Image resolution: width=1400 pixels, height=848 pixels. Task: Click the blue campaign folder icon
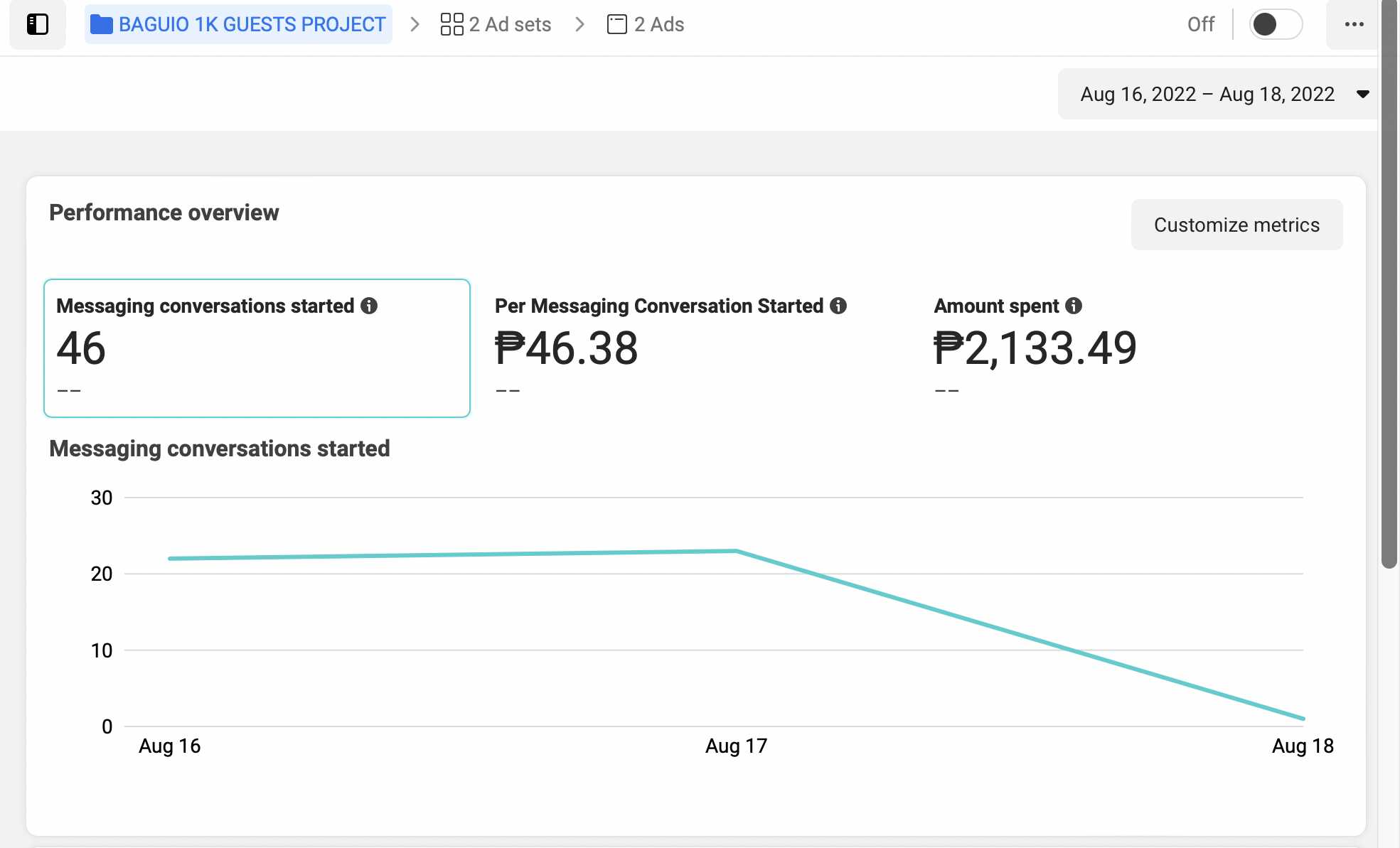102,25
